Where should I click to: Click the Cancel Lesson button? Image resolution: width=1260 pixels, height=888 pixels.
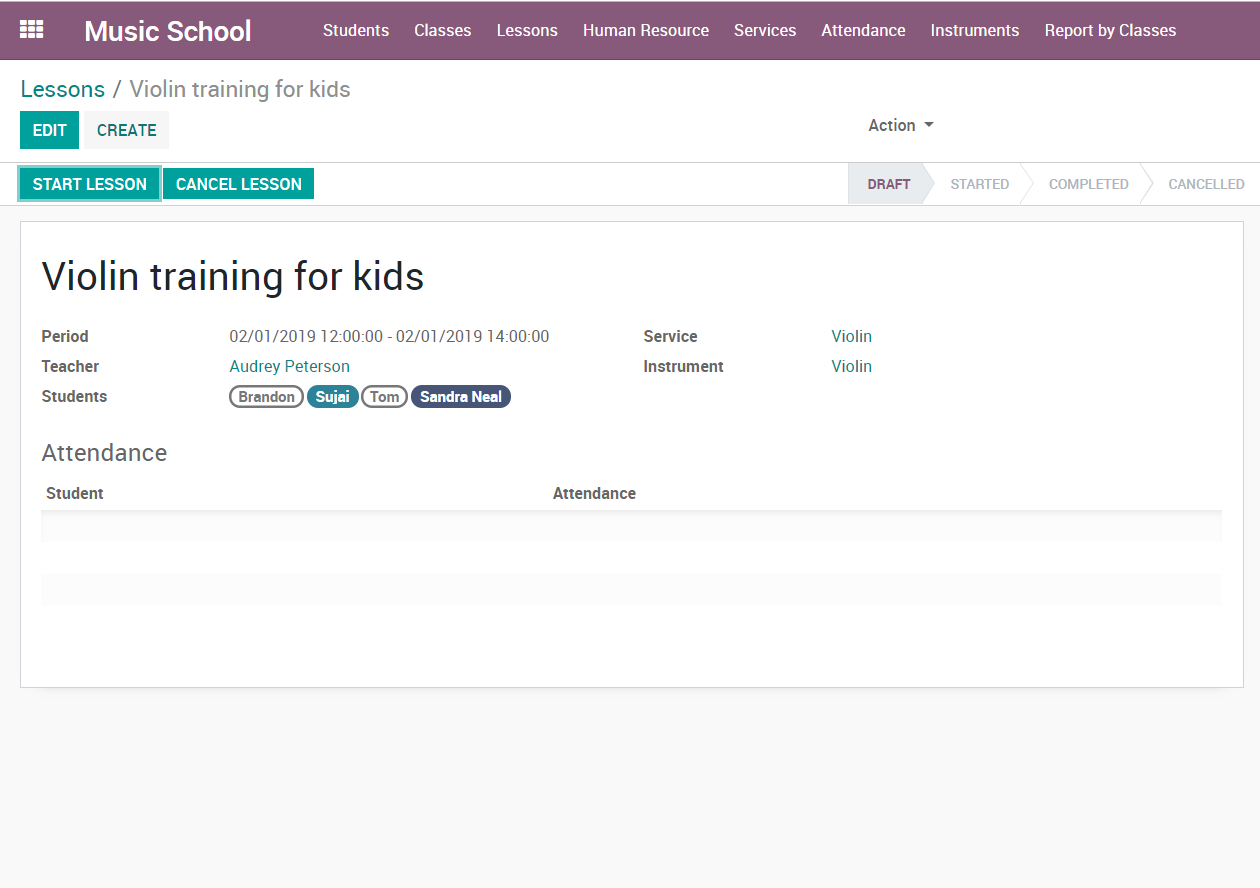[x=238, y=184]
